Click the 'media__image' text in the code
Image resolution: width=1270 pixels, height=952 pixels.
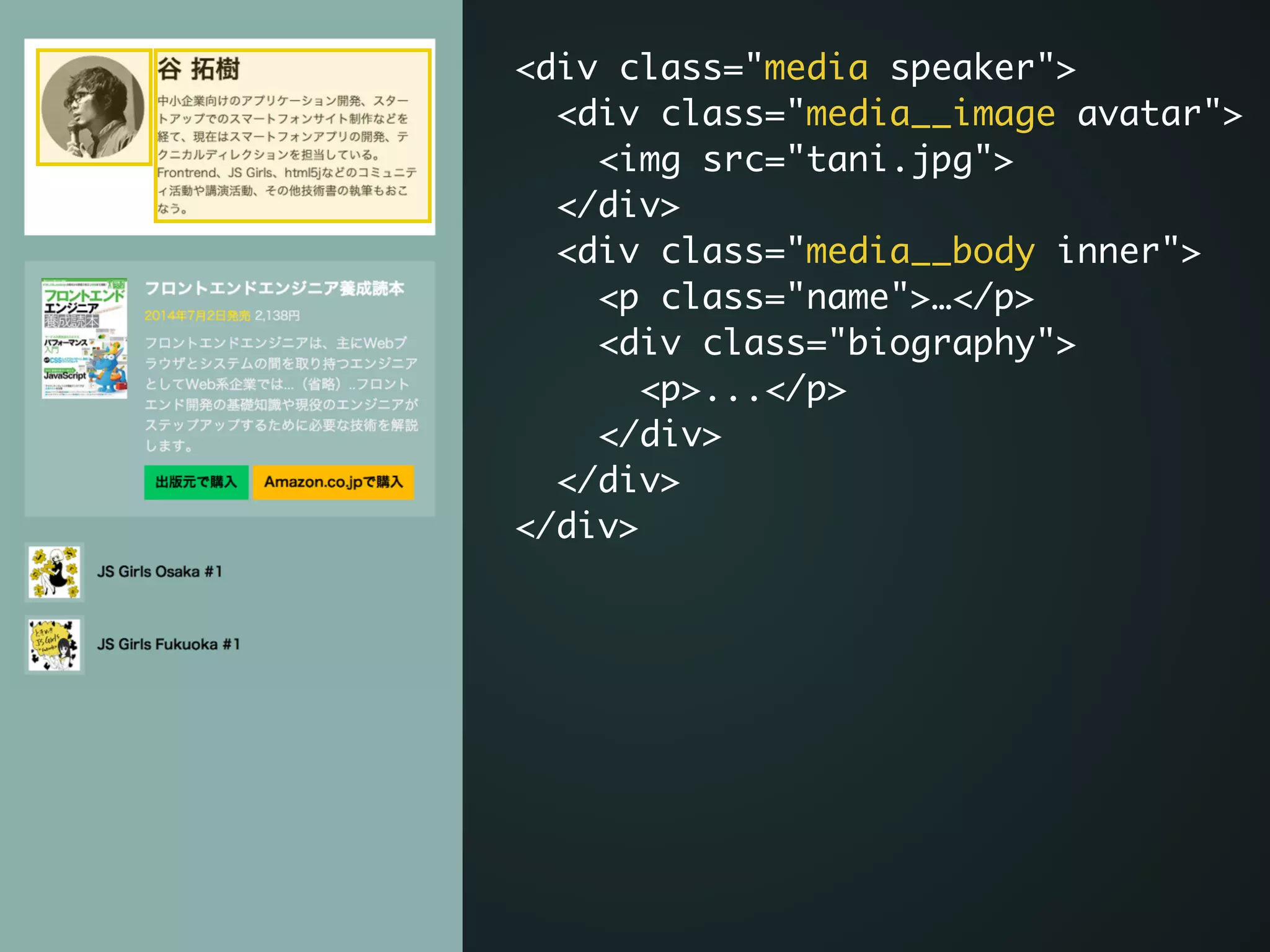[x=930, y=114]
